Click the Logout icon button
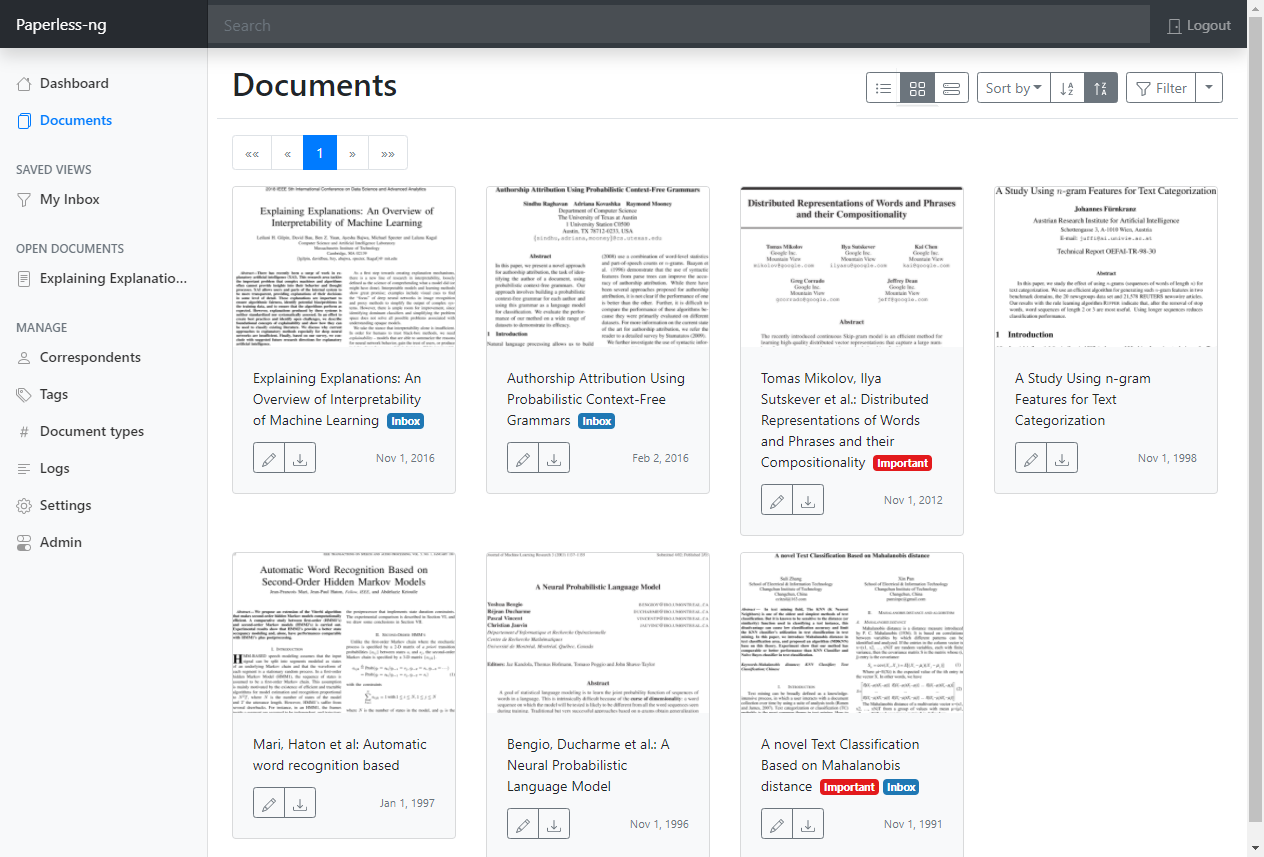The width and height of the screenshot is (1264, 857). 1199,25
